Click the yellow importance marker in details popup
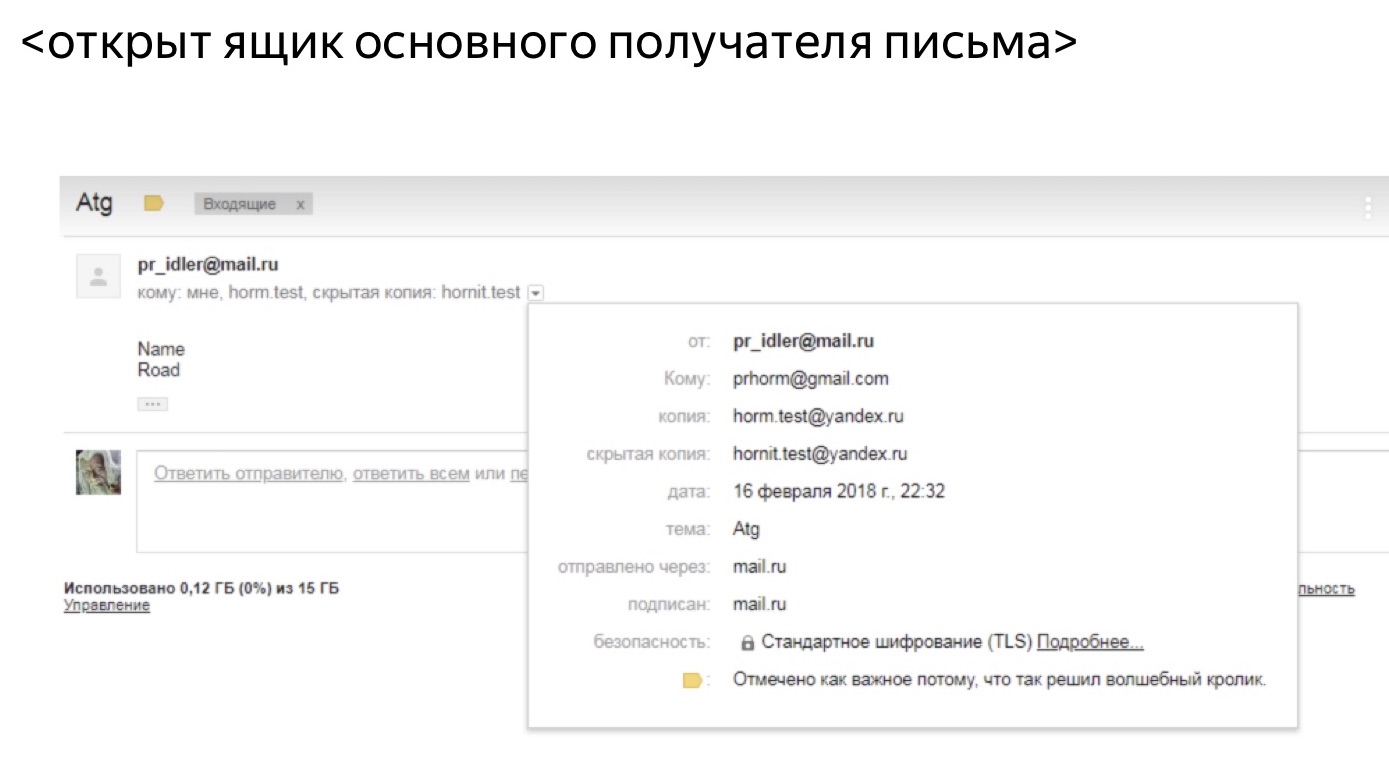The width and height of the screenshot is (1389, 768). tap(693, 680)
